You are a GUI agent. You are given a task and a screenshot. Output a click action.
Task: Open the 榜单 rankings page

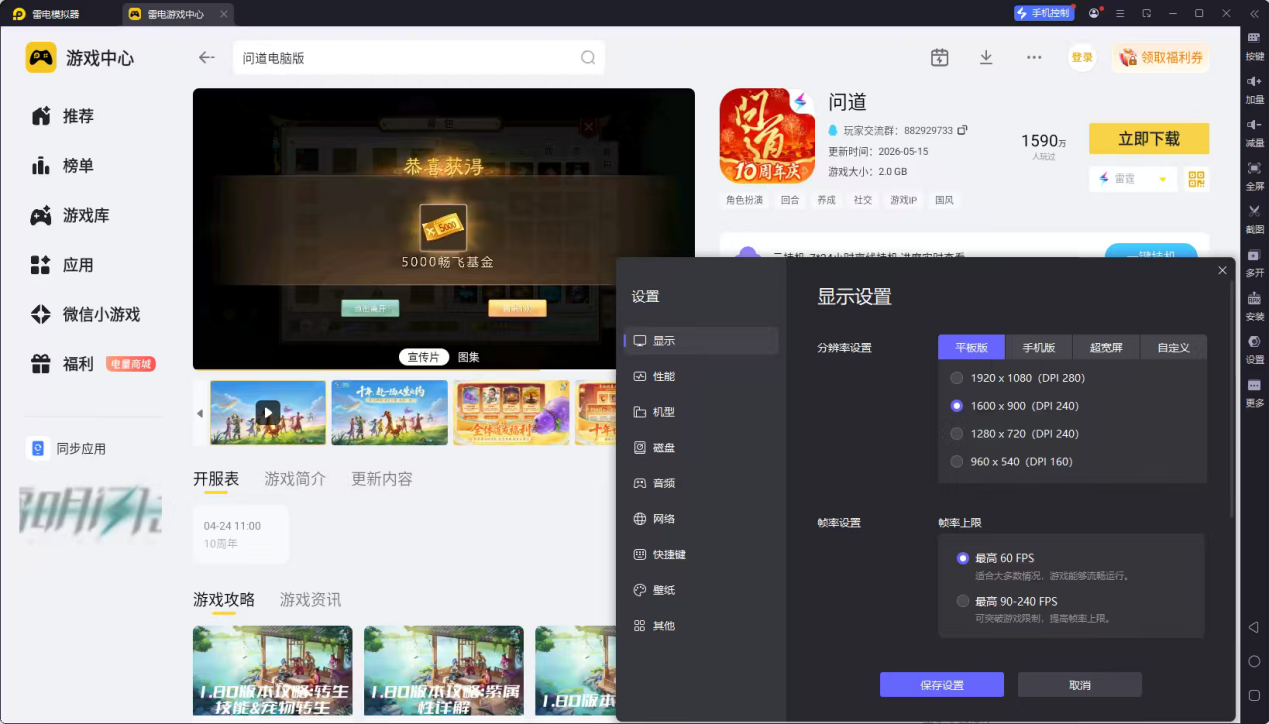[x=62, y=166]
